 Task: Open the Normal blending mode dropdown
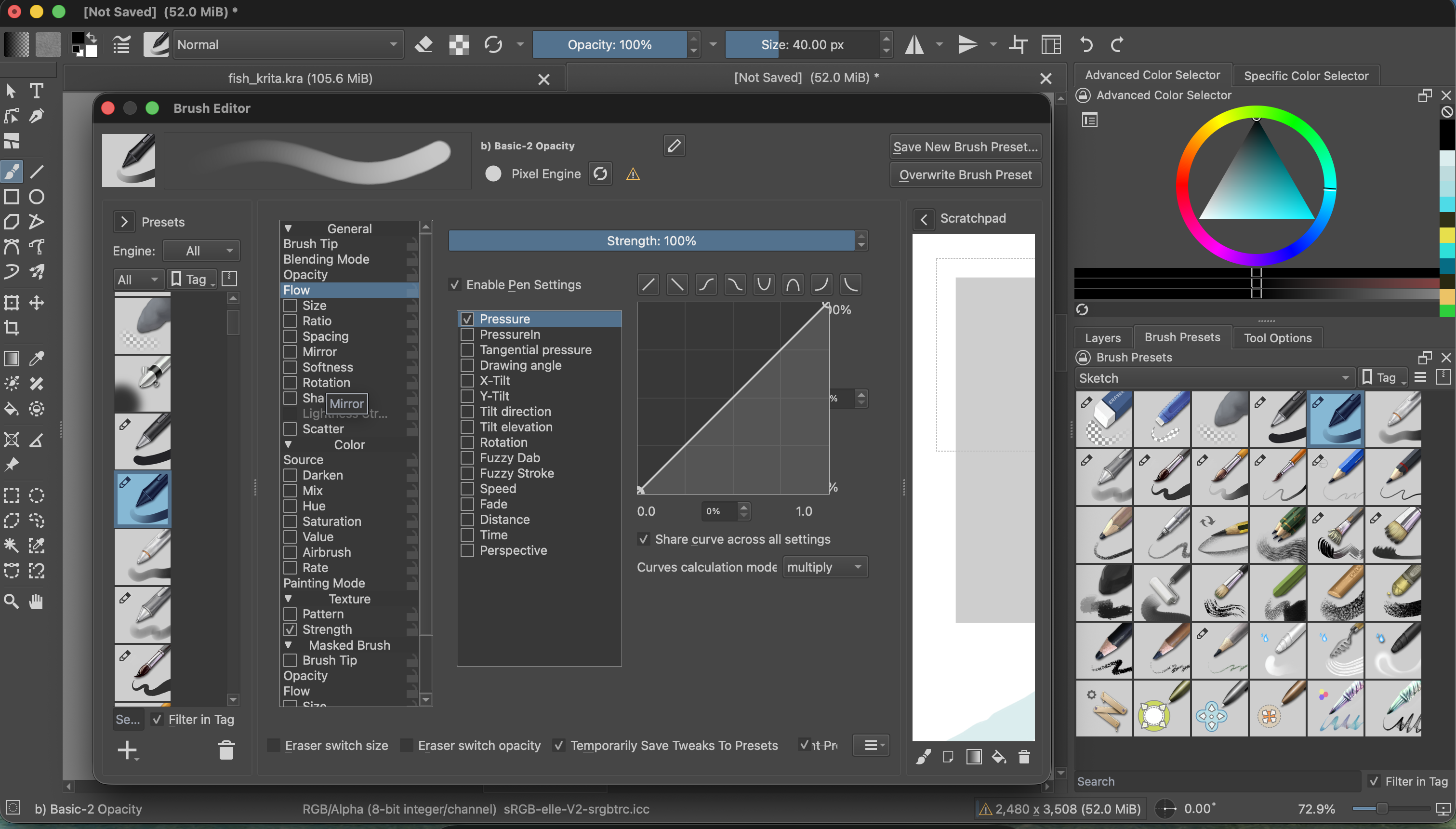coord(288,44)
